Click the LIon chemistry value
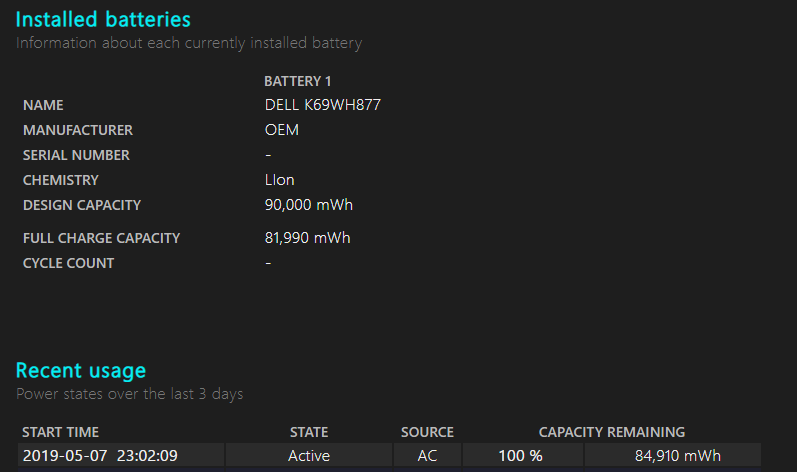 click(280, 180)
